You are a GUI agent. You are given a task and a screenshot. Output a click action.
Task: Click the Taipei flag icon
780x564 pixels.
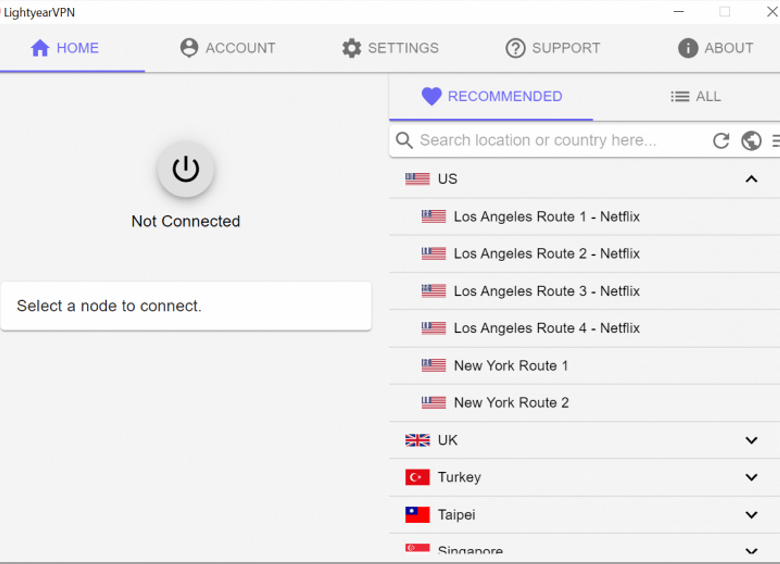417,515
